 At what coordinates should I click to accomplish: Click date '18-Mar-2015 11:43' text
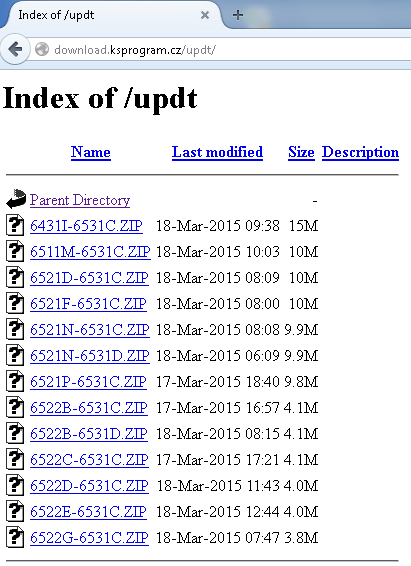pos(218,486)
